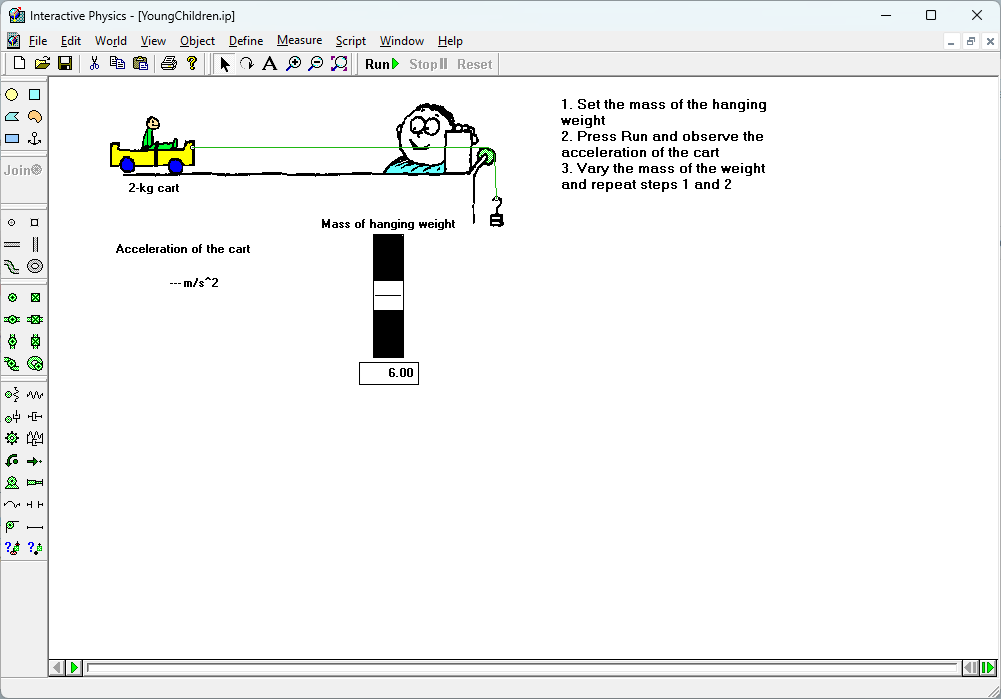This screenshot has height=699, width=1001.
Task: Click the Print icon
Action: 169,64
